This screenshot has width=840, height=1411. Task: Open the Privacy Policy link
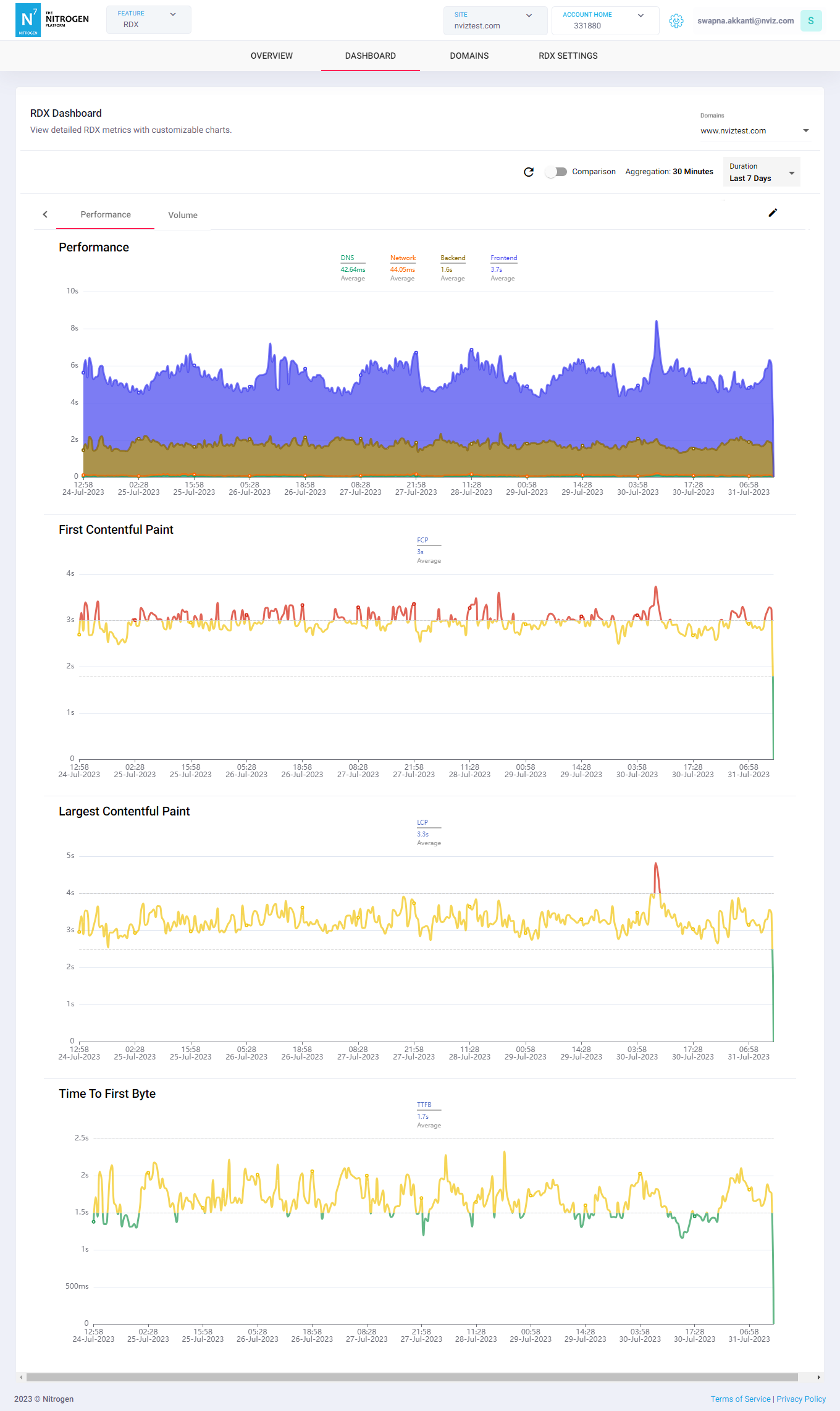[x=801, y=1399]
